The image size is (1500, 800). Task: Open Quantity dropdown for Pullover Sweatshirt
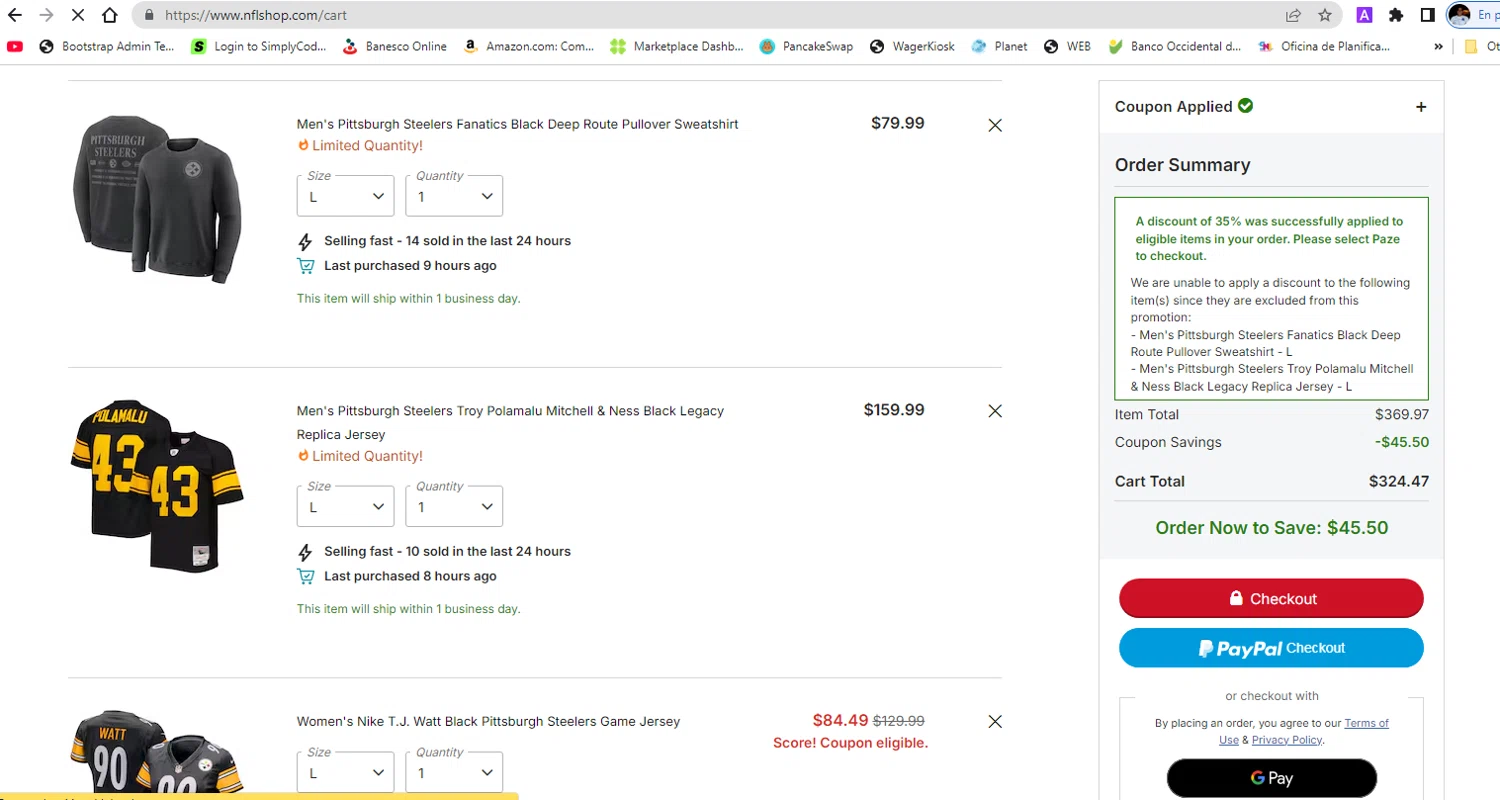(x=454, y=196)
